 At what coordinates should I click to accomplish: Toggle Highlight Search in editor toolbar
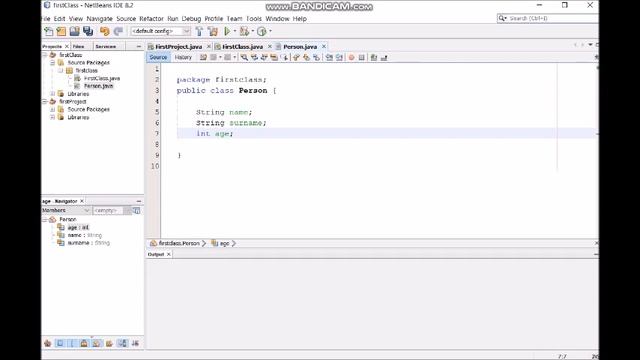click(274, 58)
